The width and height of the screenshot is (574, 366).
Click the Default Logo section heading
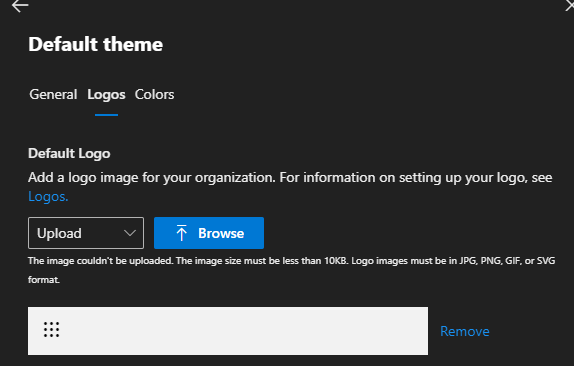(x=69, y=153)
